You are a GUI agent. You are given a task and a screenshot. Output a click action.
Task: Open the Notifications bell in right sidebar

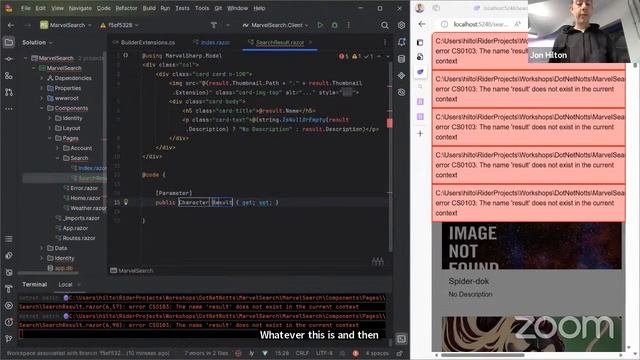point(401,42)
